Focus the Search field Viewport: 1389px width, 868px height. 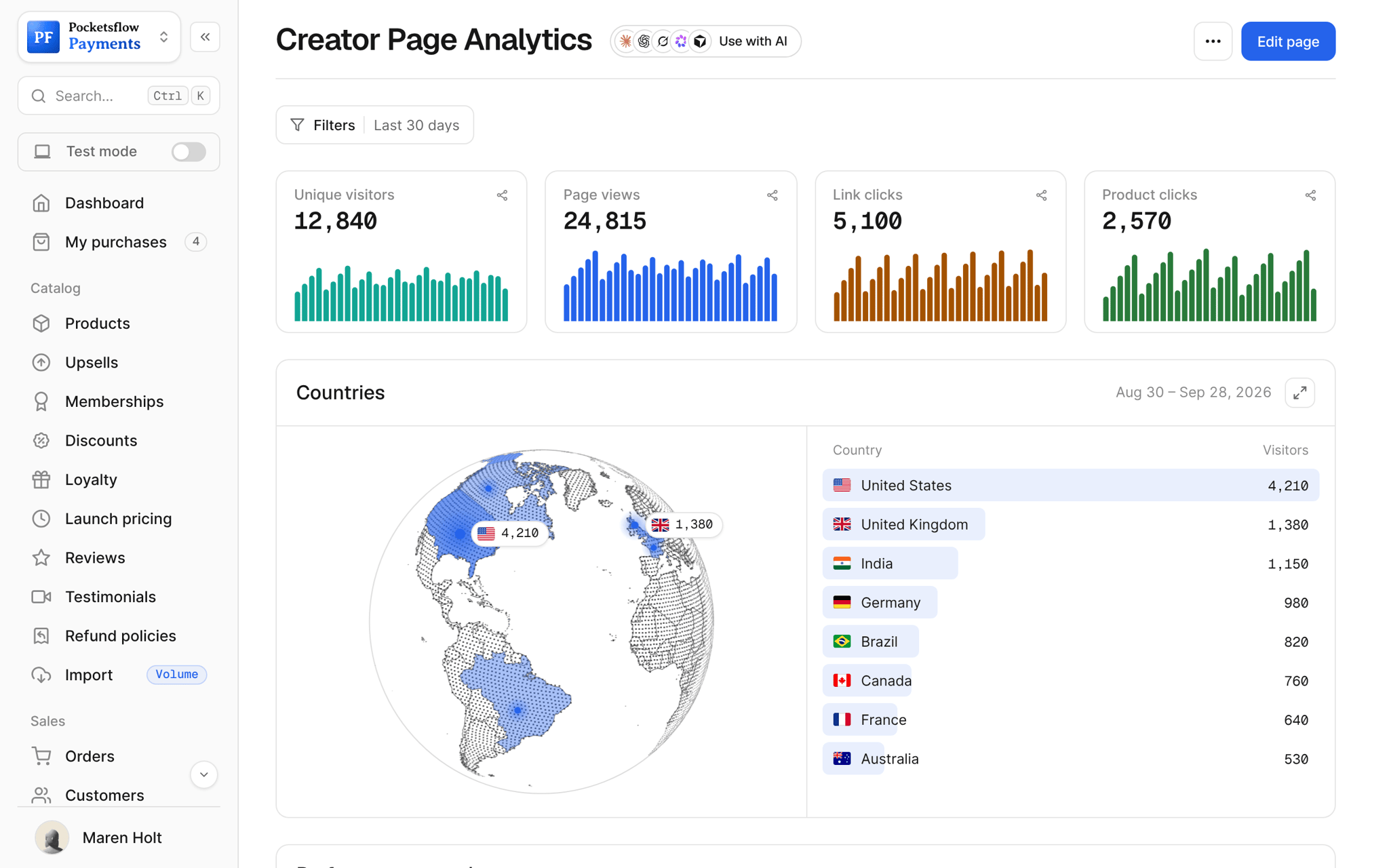pos(119,96)
